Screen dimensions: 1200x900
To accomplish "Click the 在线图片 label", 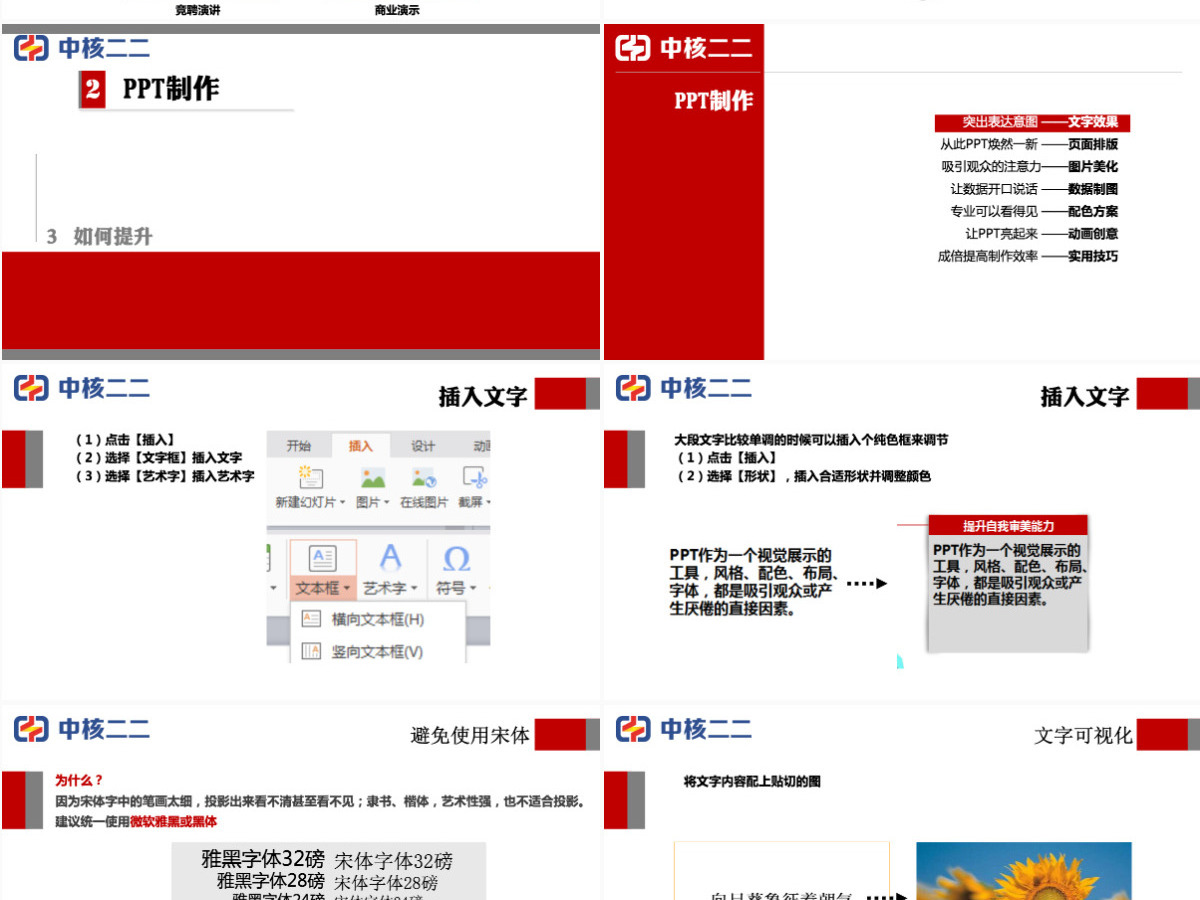I will coord(424,502).
